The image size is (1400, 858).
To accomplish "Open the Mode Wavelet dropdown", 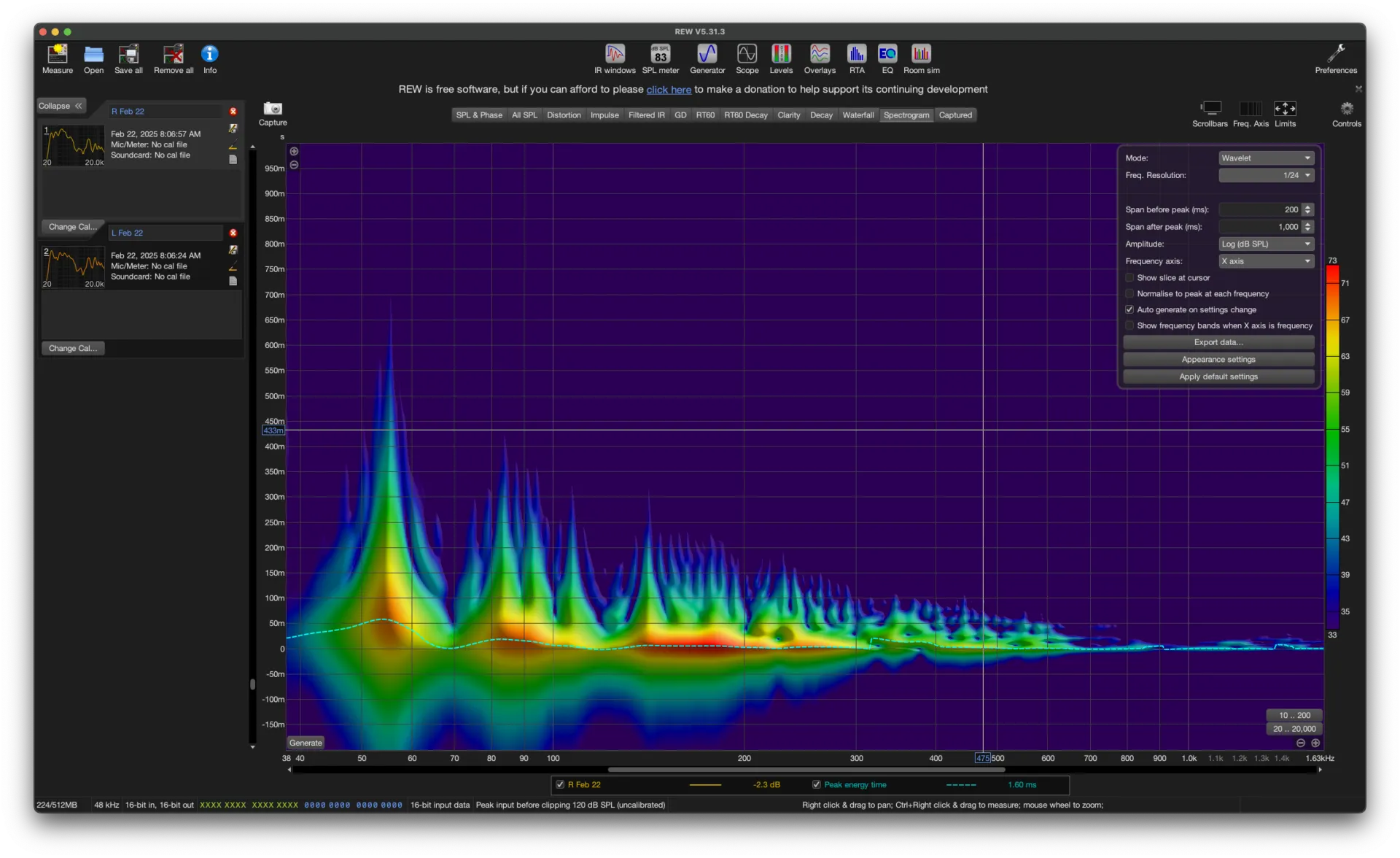I will coord(1266,158).
